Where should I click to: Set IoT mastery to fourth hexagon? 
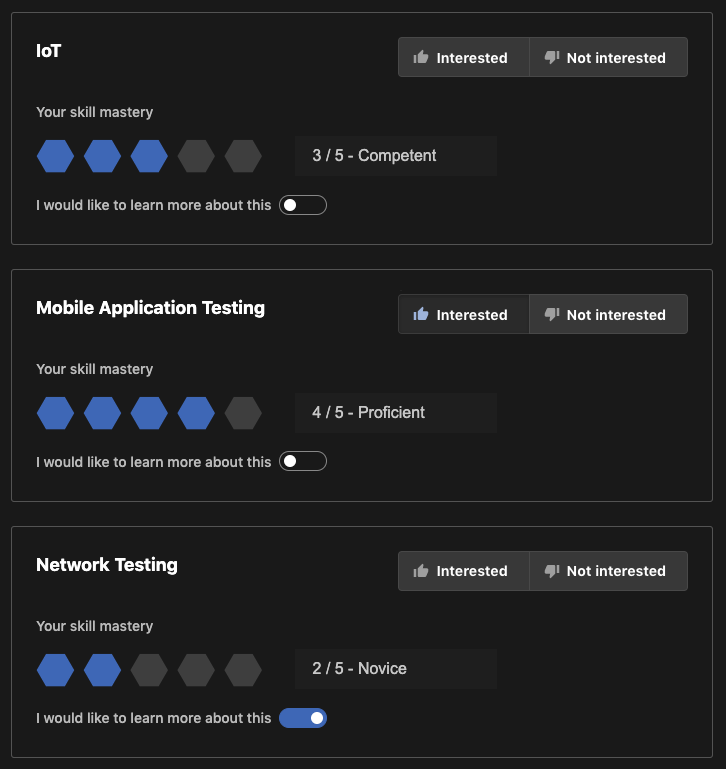pyautogui.click(x=196, y=156)
